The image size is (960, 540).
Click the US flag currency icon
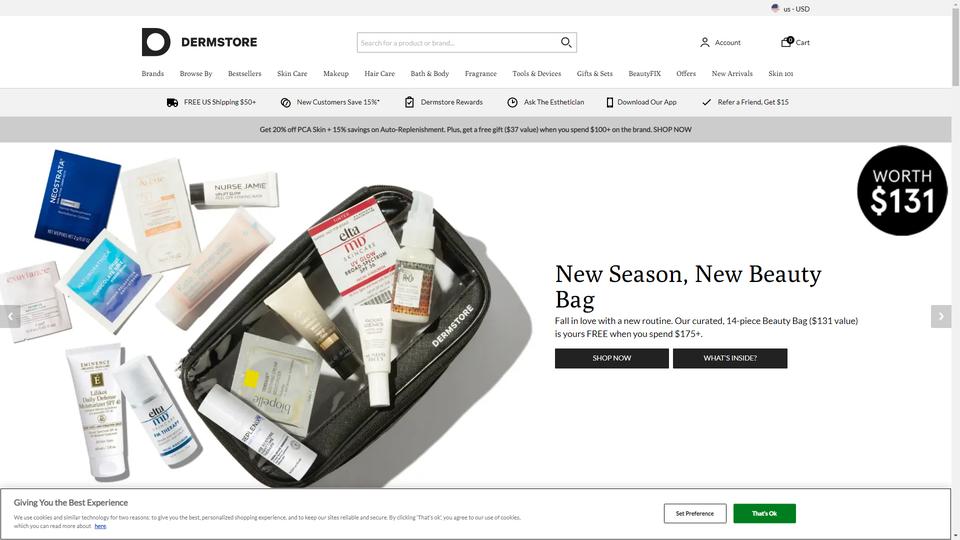click(x=776, y=9)
